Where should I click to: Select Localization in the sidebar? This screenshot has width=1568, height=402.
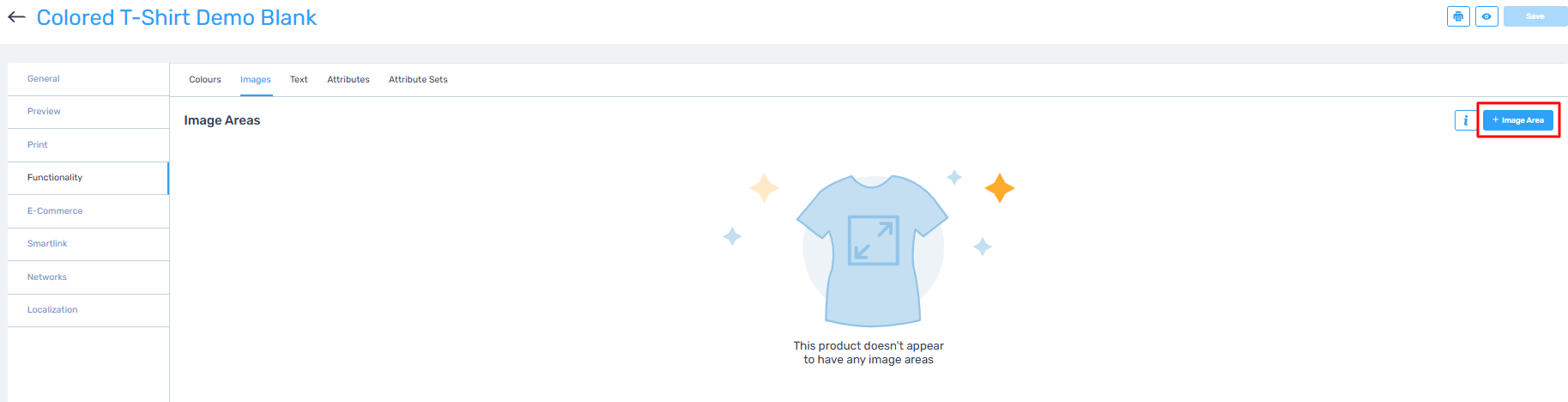pyautogui.click(x=52, y=310)
